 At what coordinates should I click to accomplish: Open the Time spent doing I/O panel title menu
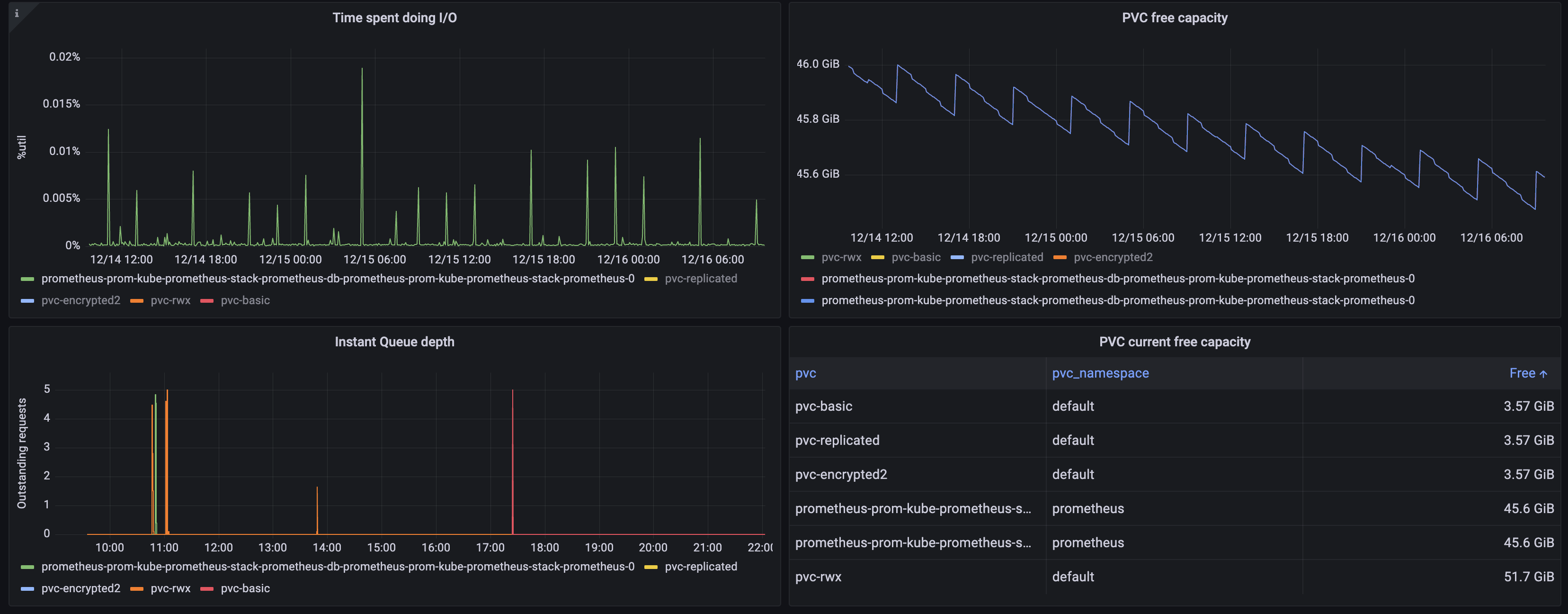(x=394, y=18)
